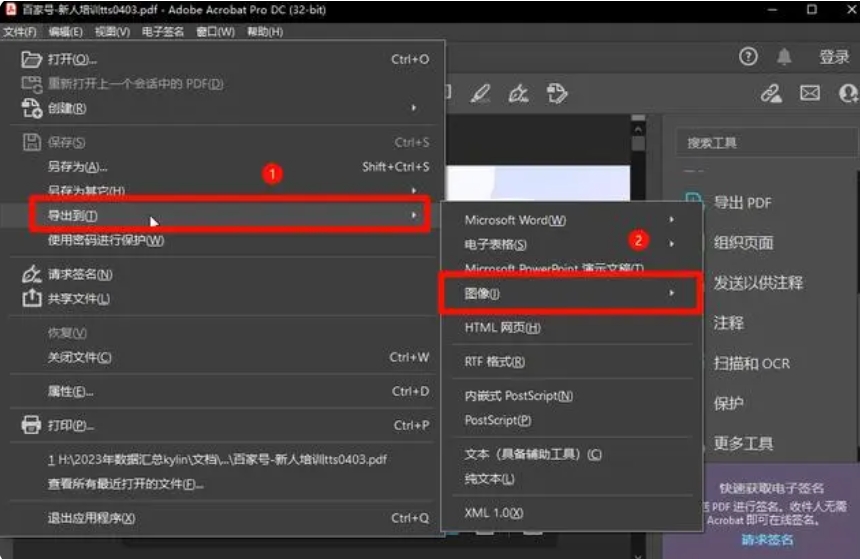Click the 请求签名 signature pen icon
This screenshot has width=860, height=559.
(31, 274)
